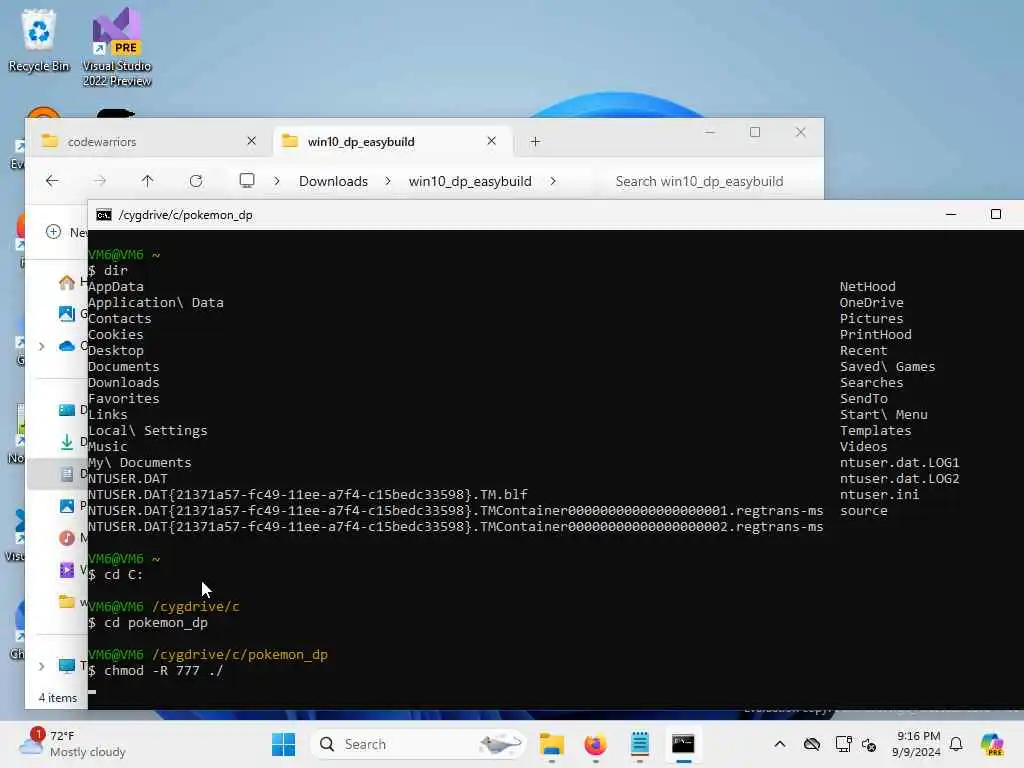Select the OneDrive cloud icon in navigation pane

pos(67,346)
